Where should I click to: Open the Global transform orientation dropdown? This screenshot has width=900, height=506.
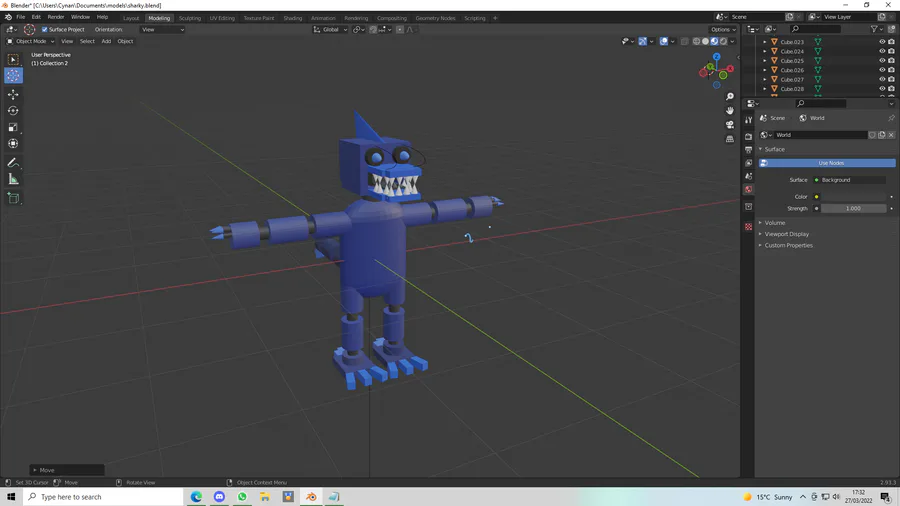tap(330, 29)
